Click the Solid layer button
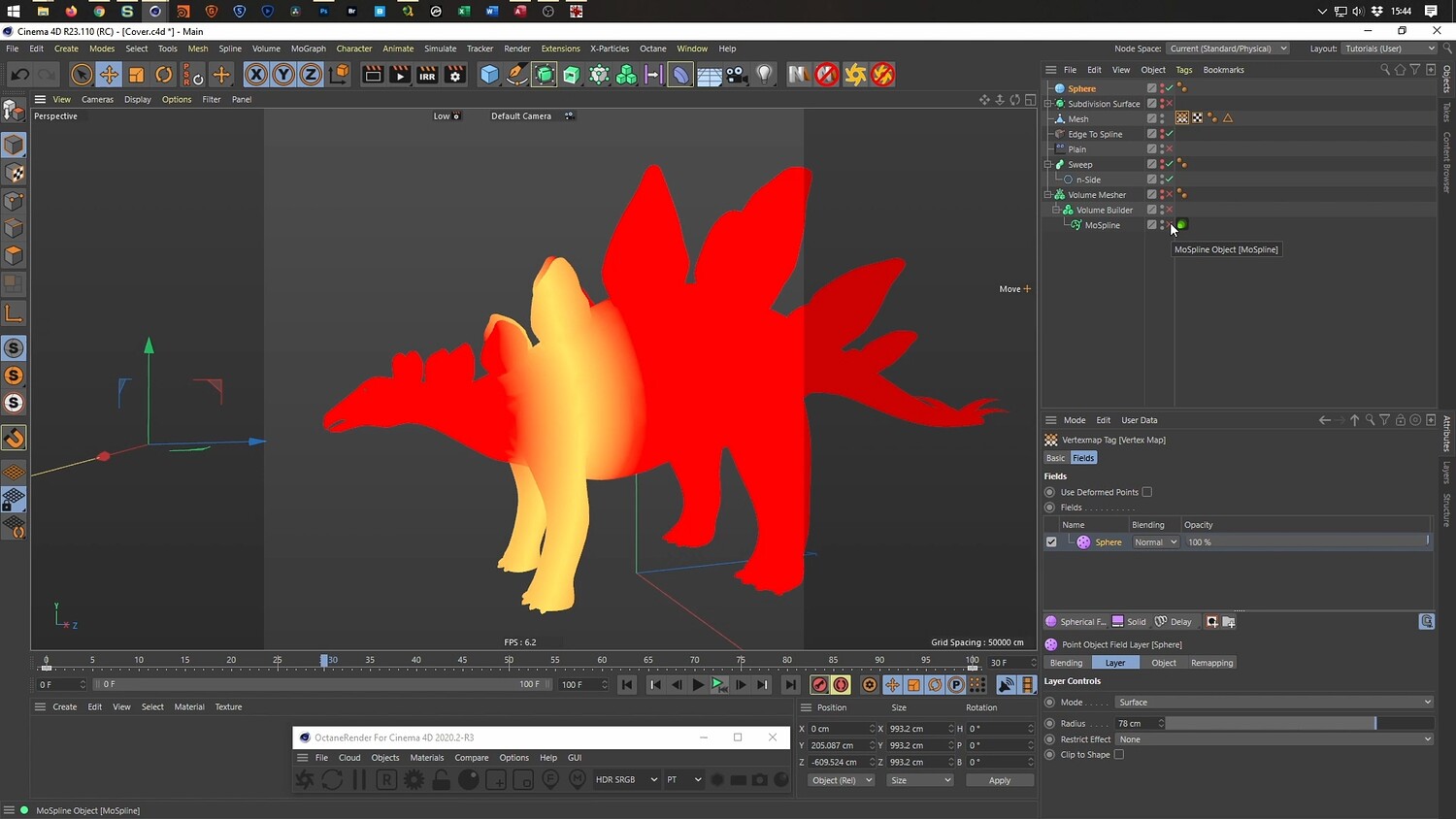 (x=1129, y=622)
